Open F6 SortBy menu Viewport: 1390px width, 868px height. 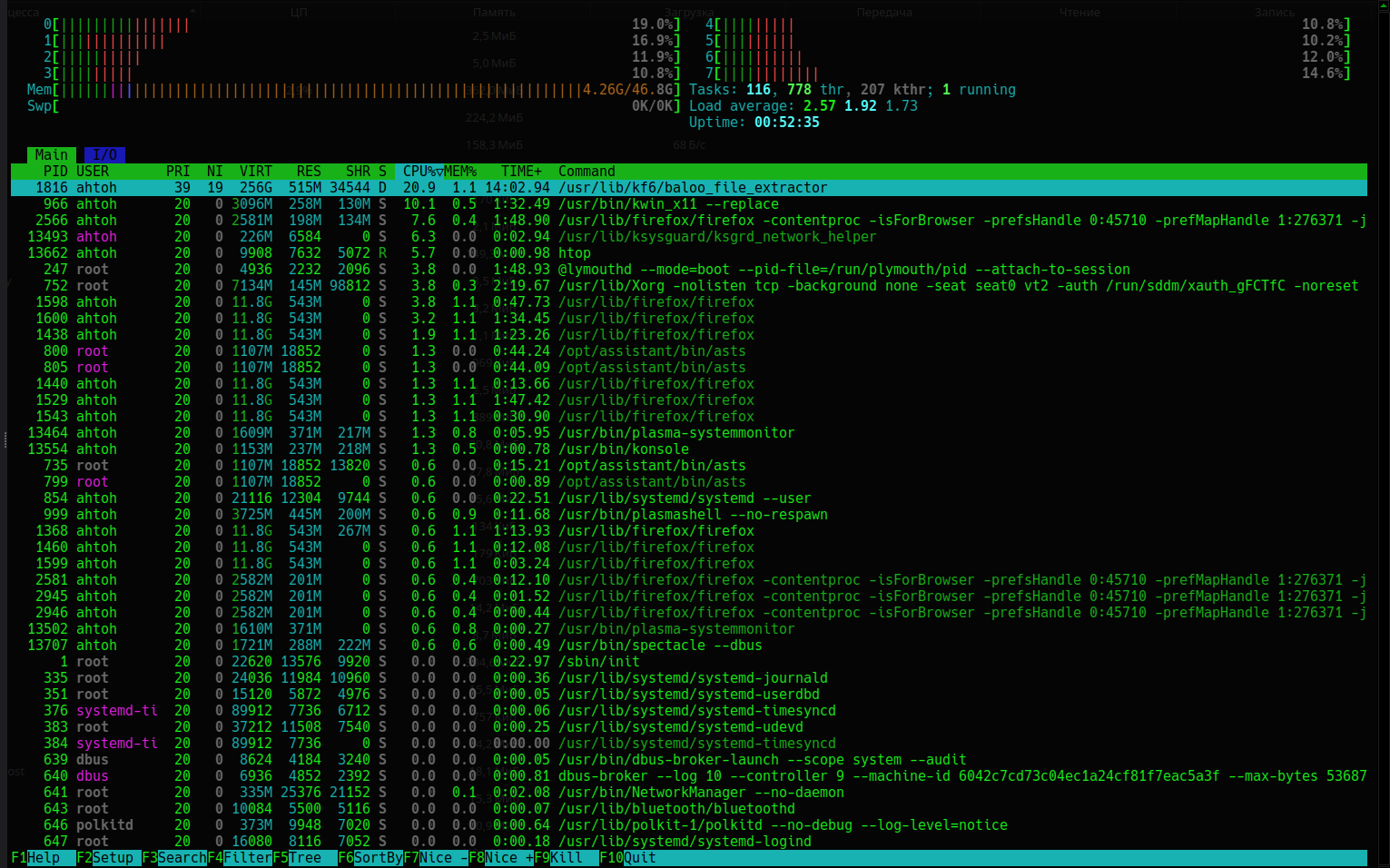tap(370, 858)
